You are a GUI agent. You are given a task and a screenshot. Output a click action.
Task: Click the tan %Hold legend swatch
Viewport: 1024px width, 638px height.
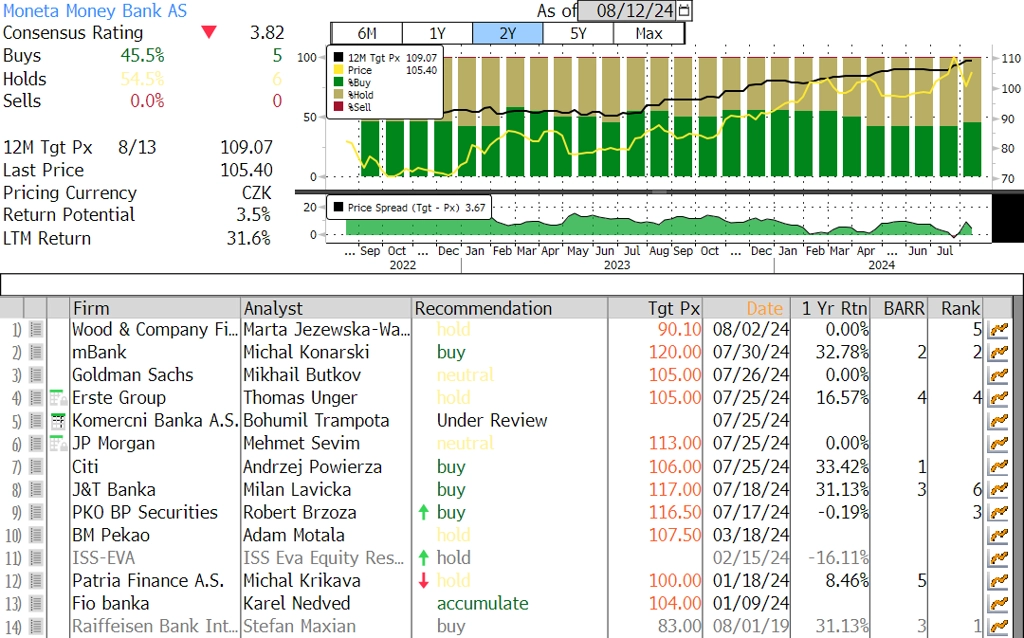(x=338, y=95)
